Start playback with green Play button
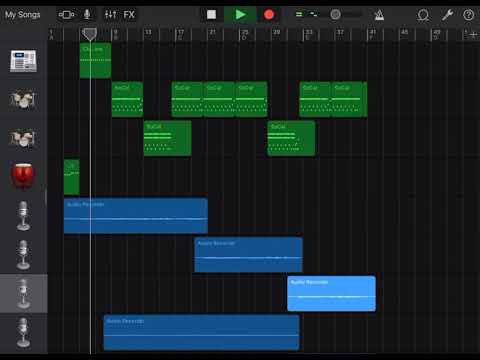480x360 pixels. pyautogui.click(x=240, y=15)
